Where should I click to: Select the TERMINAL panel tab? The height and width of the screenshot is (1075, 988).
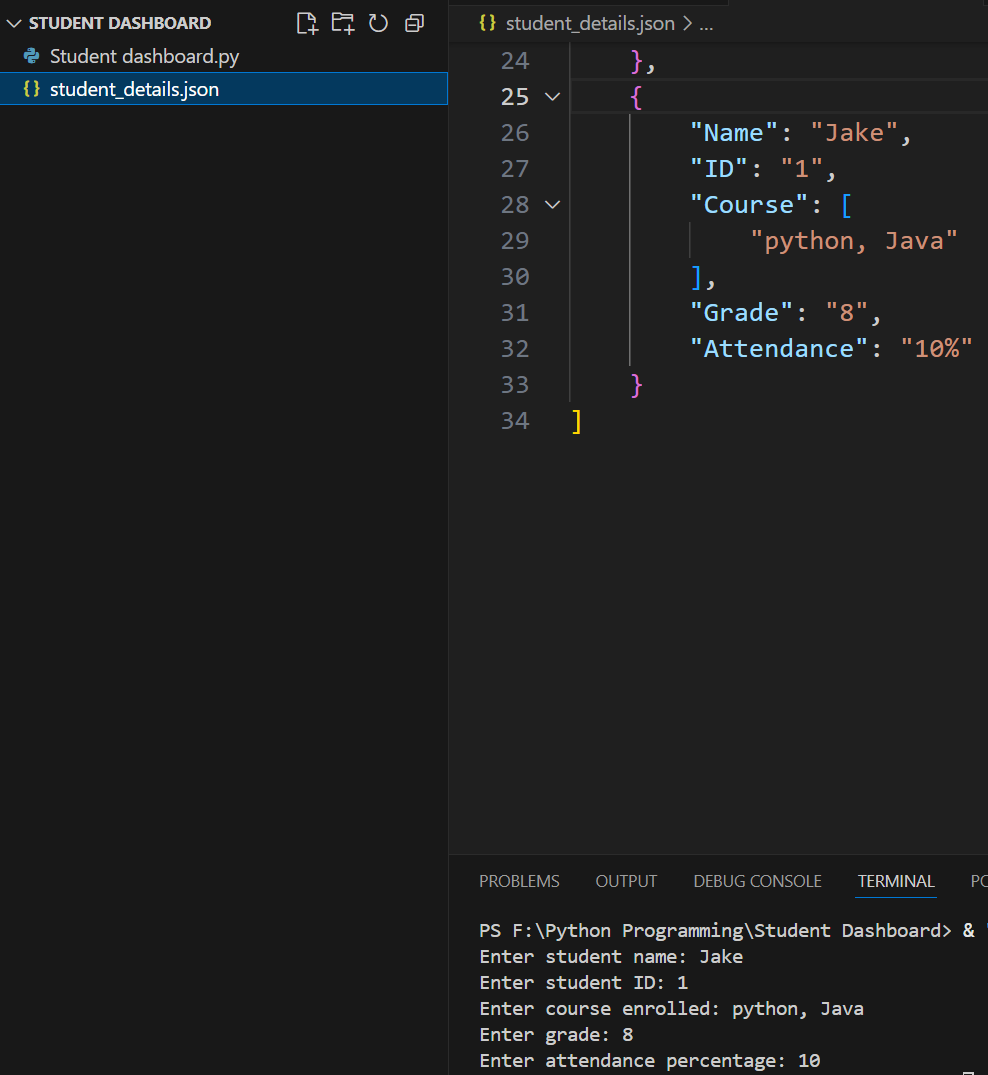pyautogui.click(x=896, y=881)
